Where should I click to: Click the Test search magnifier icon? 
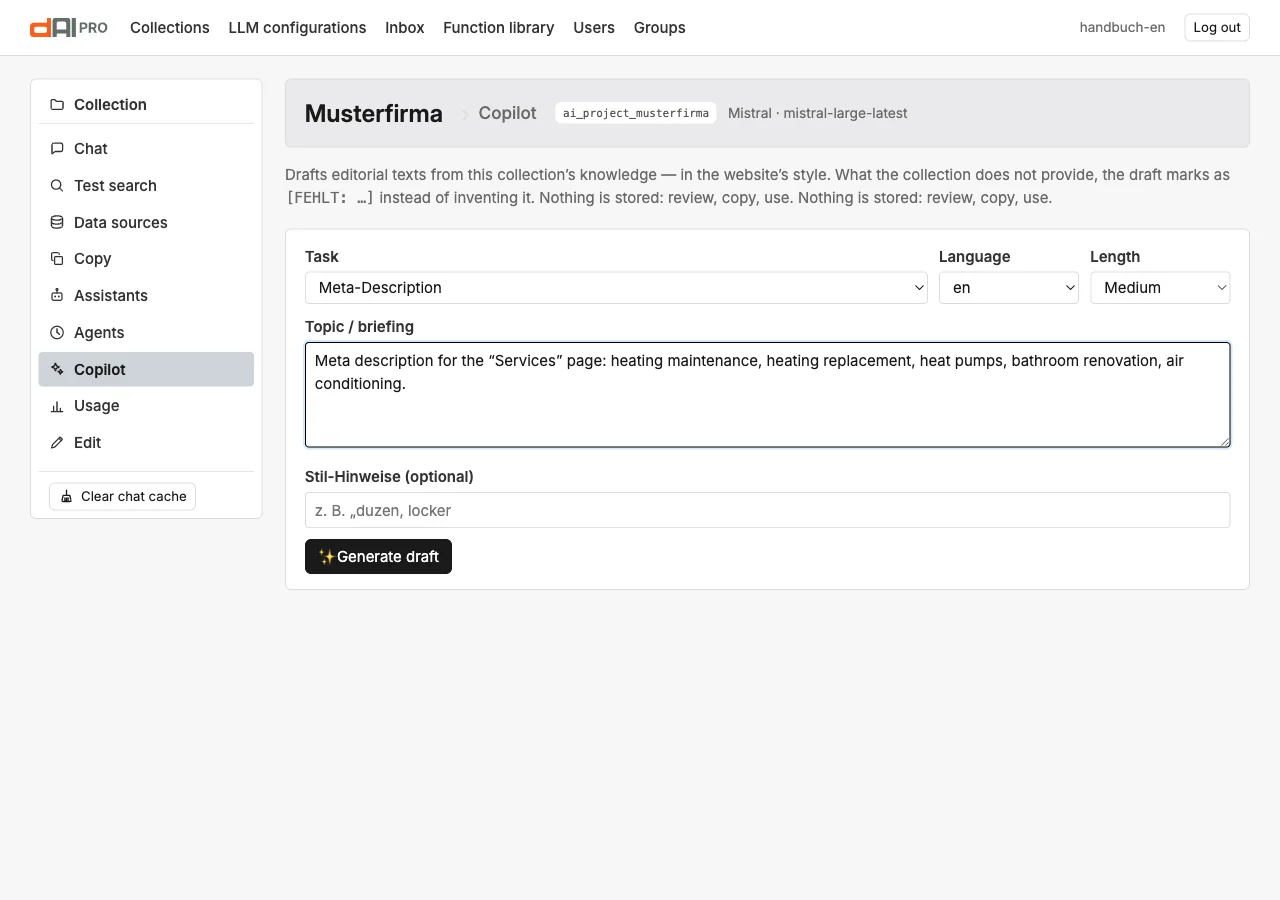[57, 186]
